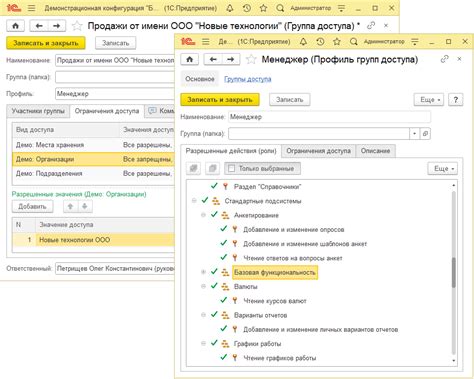The image size is (474, 379).
Task: Toggle checkmark for Чтение курсов валют
Action: (x=224, y=300)
